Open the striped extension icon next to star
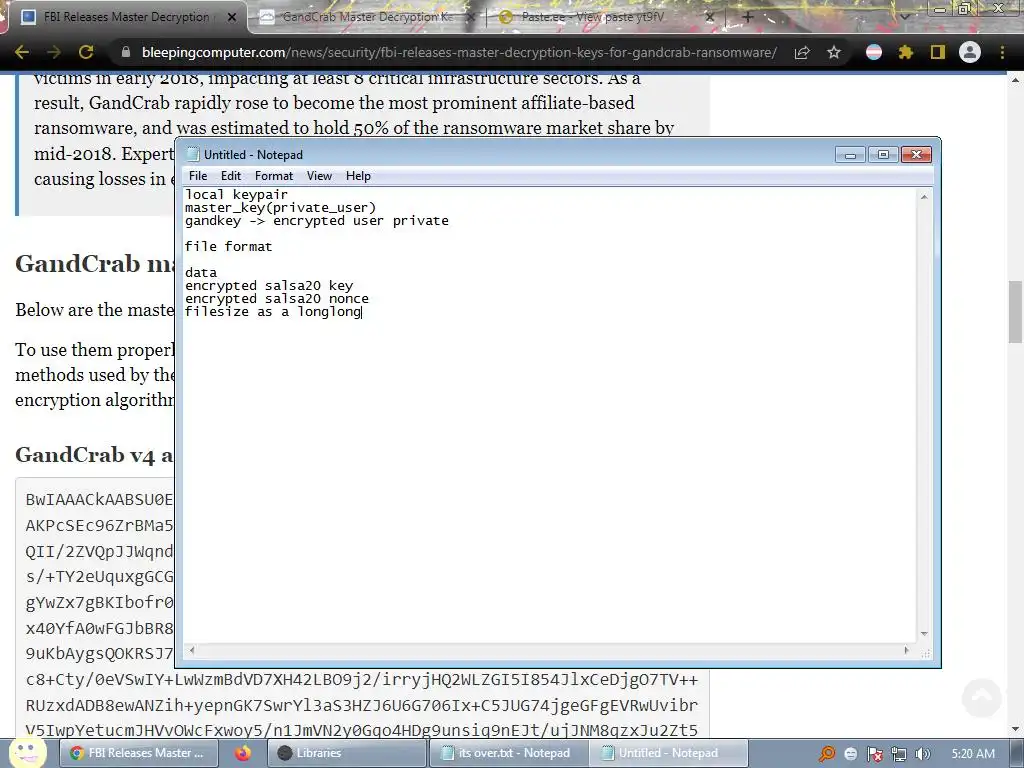 pos(874,52)
